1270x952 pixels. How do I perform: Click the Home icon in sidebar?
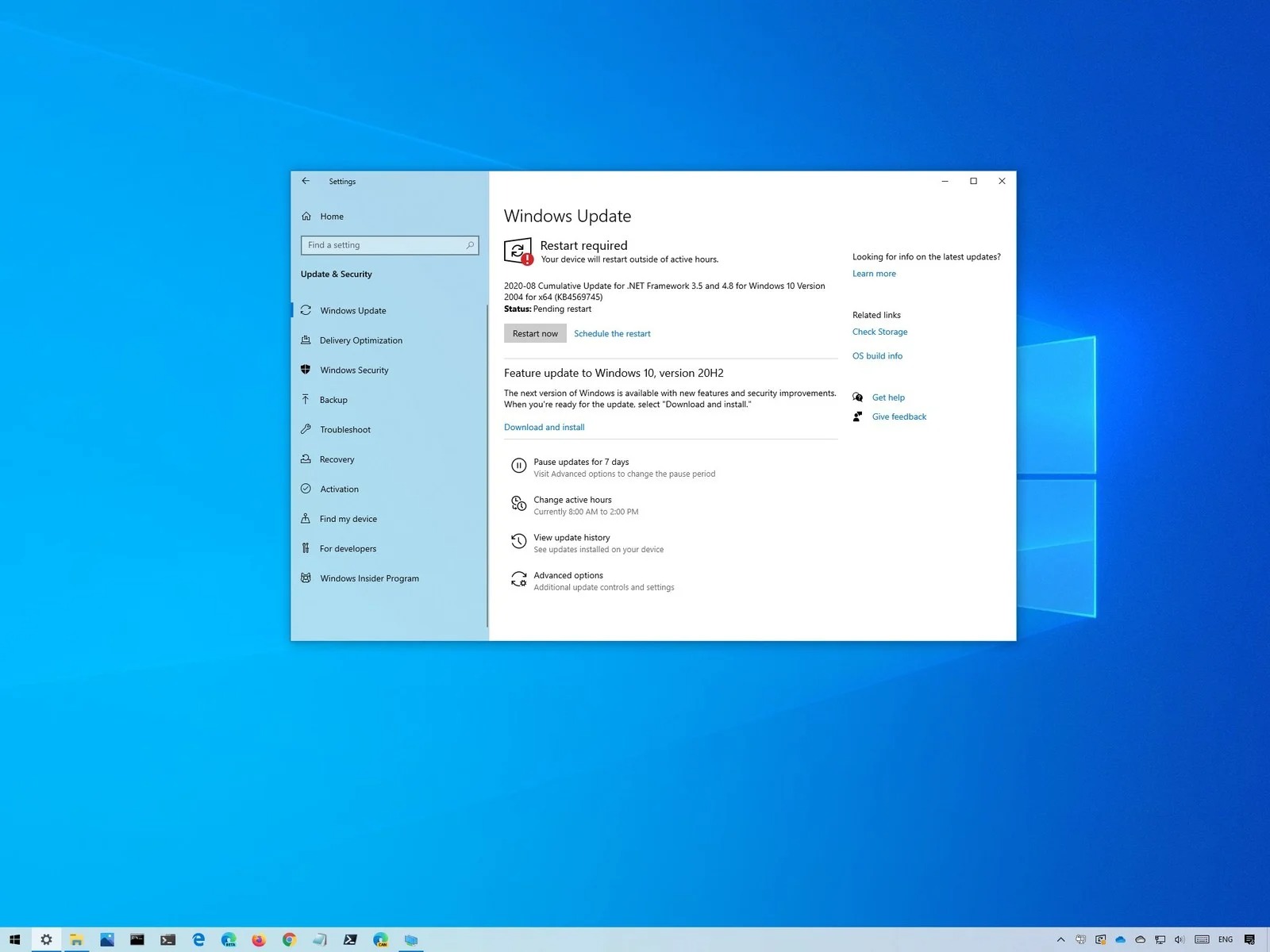tap(306, 217)
